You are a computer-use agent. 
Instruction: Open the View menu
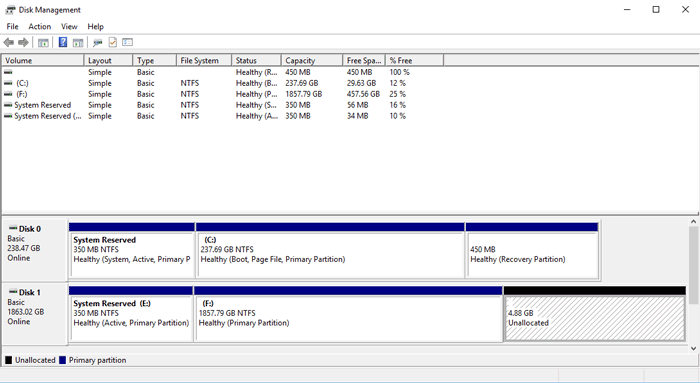pos(69,26)
